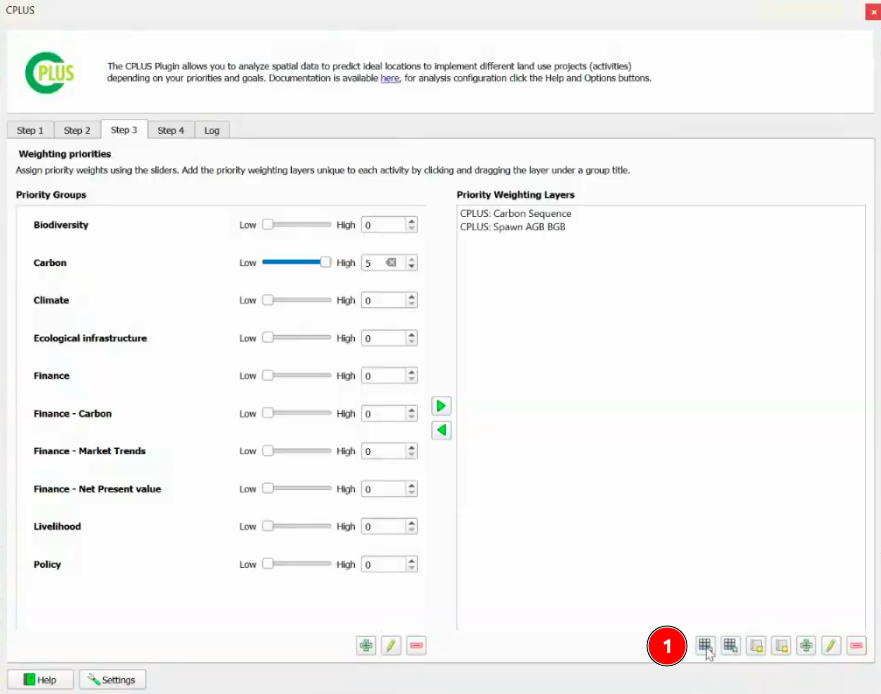
Task: Switch to the Step 4 tab
Action: point(171,130)
